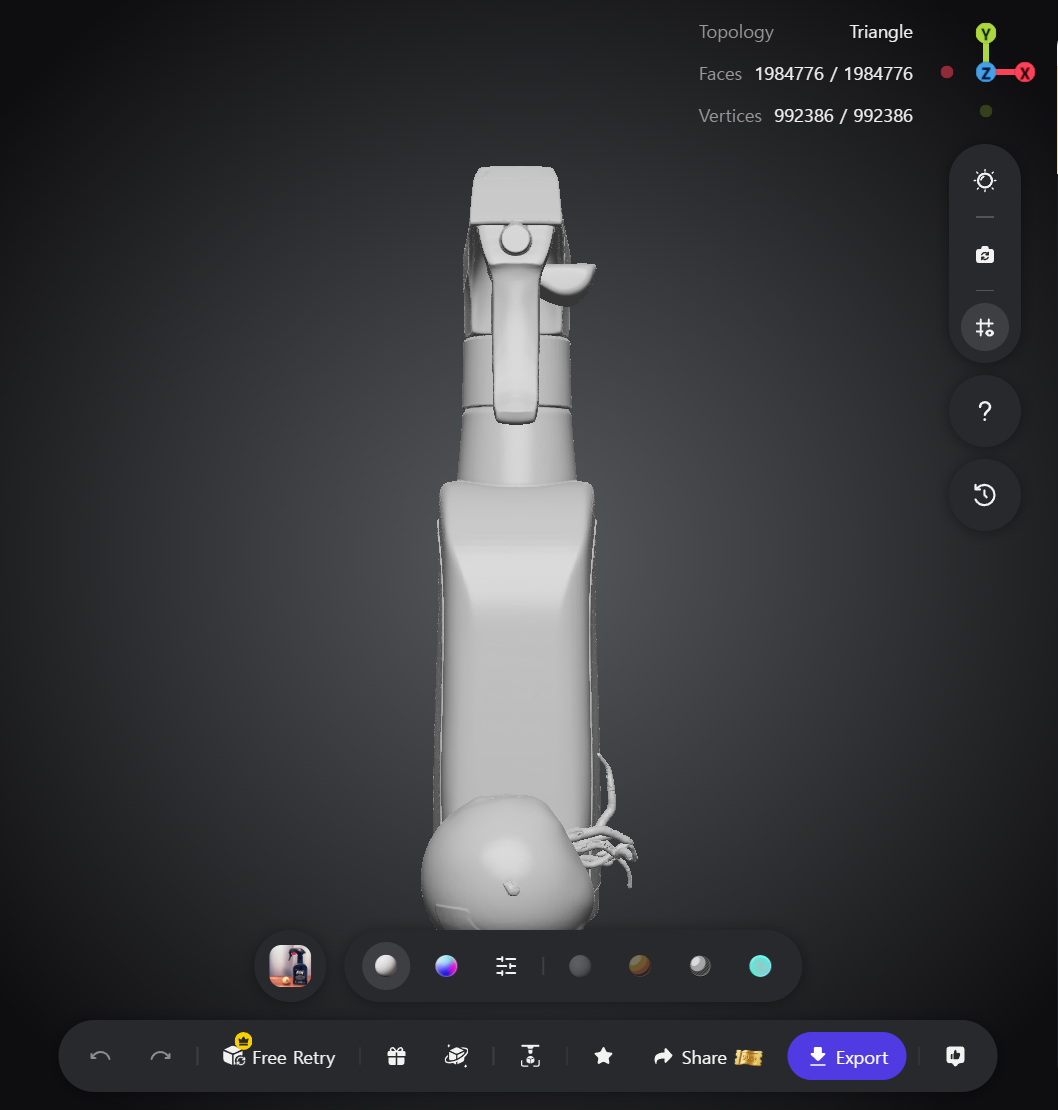Click the "Faces" label

click(x=720, y=74)
